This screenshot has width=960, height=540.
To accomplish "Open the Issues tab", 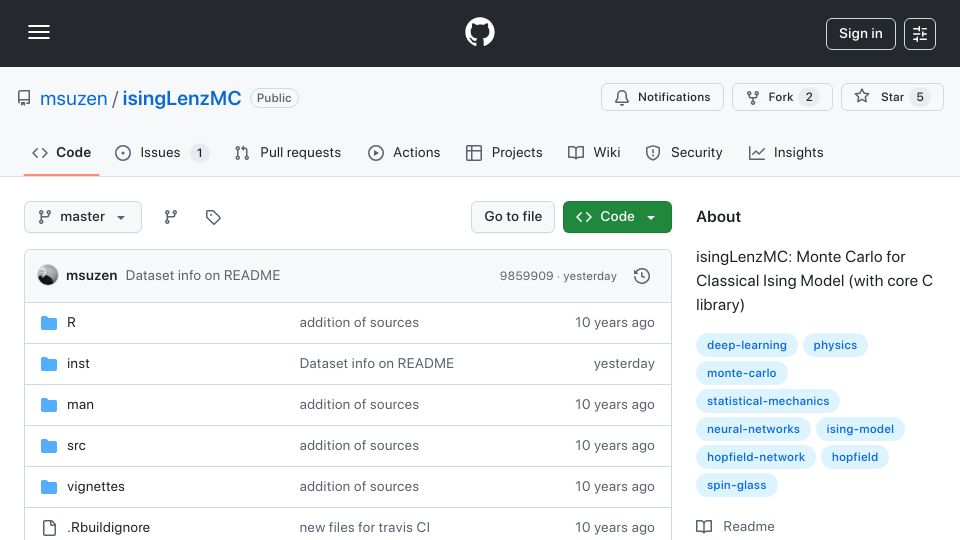I will click(x=162, y=152).
